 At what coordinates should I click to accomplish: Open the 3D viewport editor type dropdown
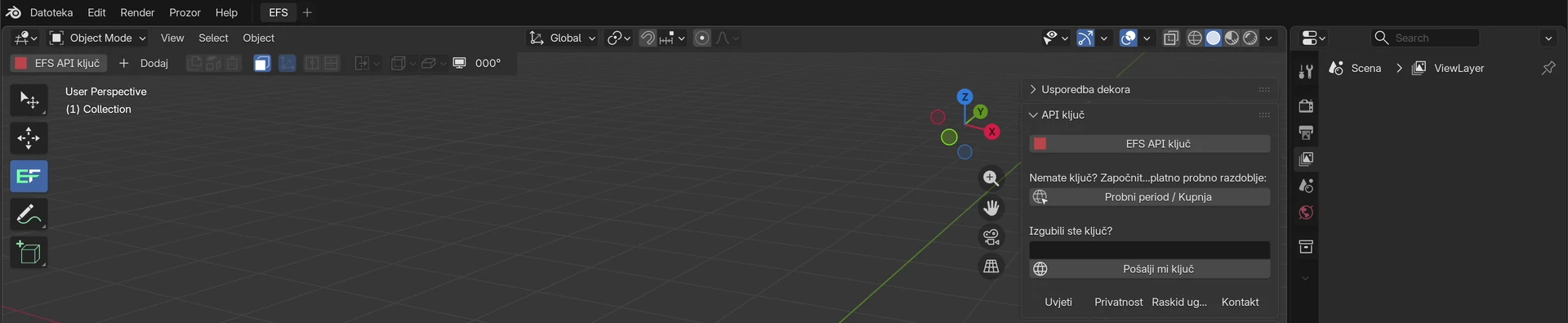click(x=25, y=38)
